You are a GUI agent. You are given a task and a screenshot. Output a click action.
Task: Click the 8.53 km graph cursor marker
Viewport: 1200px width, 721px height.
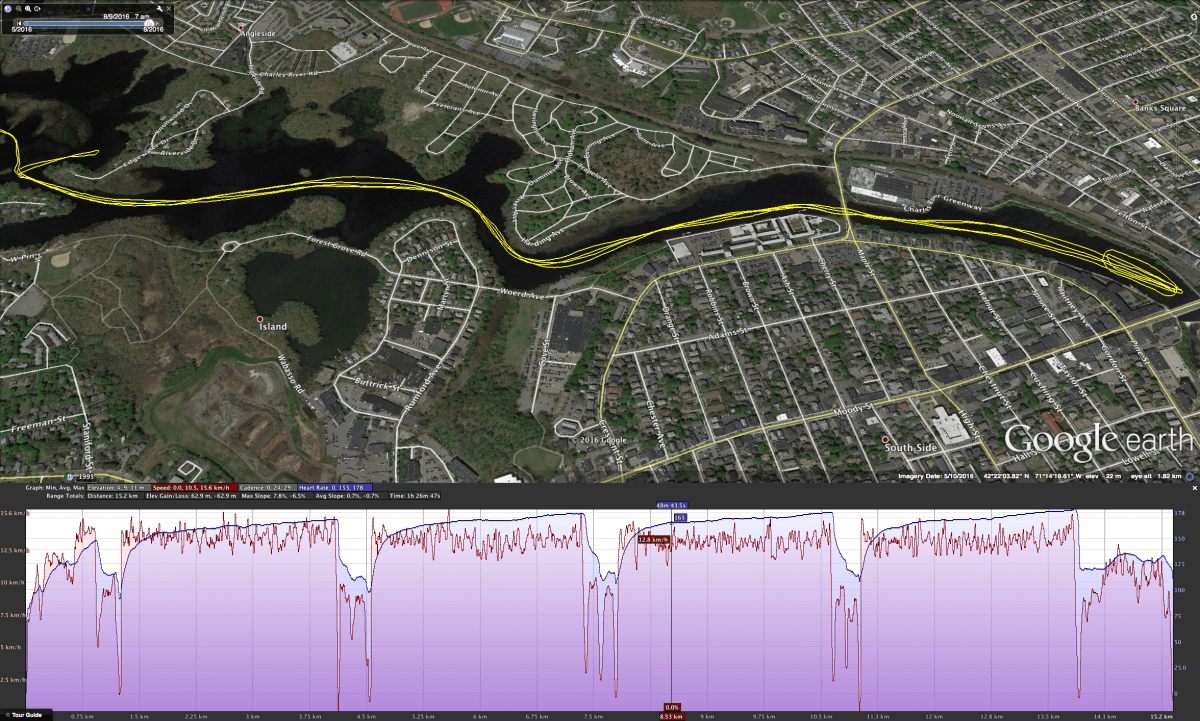[x=671, y=716]
